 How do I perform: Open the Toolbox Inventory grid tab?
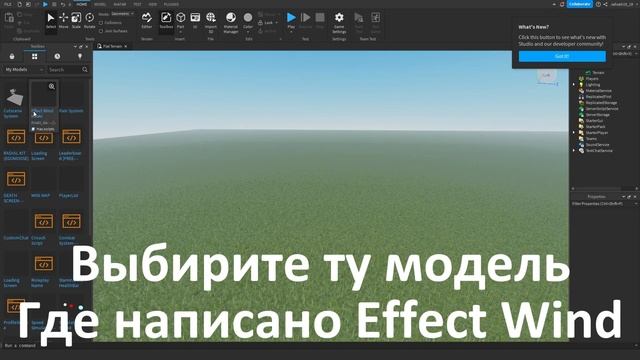coord(35,56)
